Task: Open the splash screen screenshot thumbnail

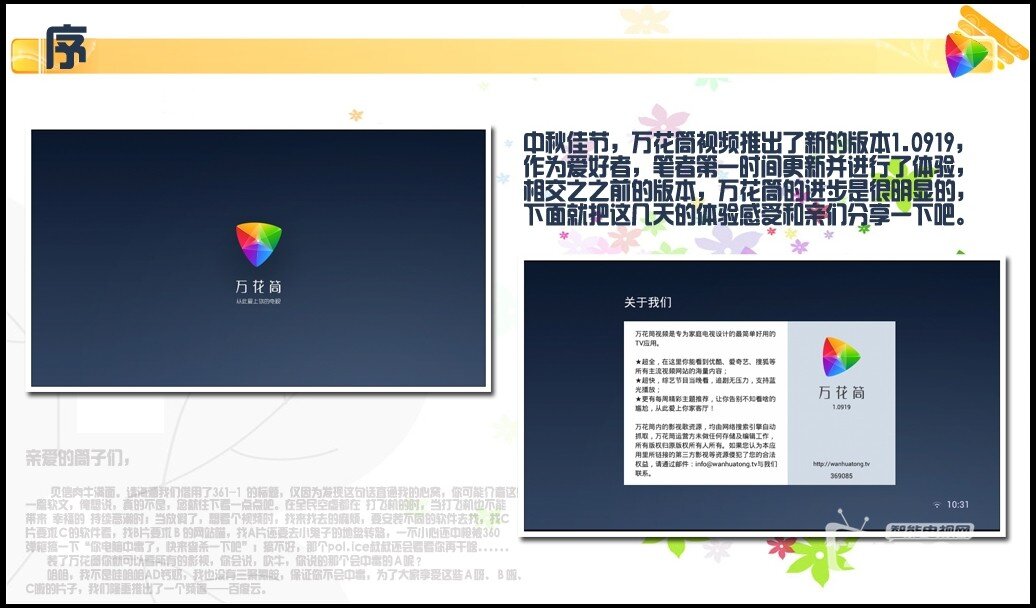Action: [x=258, y=258]
